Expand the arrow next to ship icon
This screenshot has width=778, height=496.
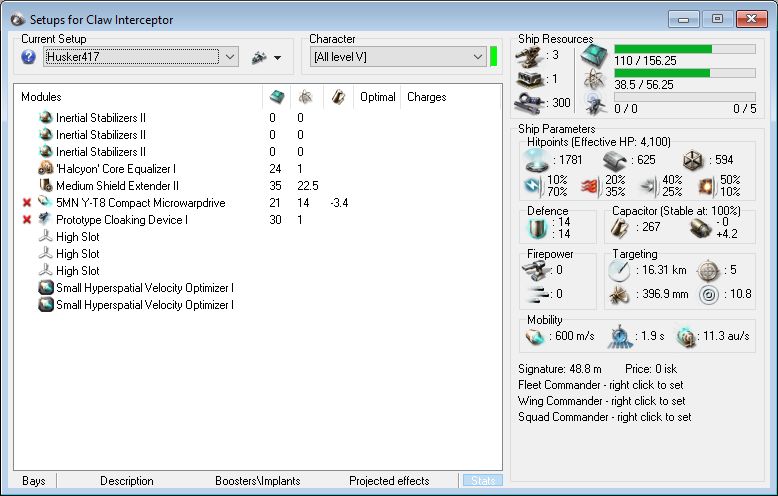(x=277, y=58)
